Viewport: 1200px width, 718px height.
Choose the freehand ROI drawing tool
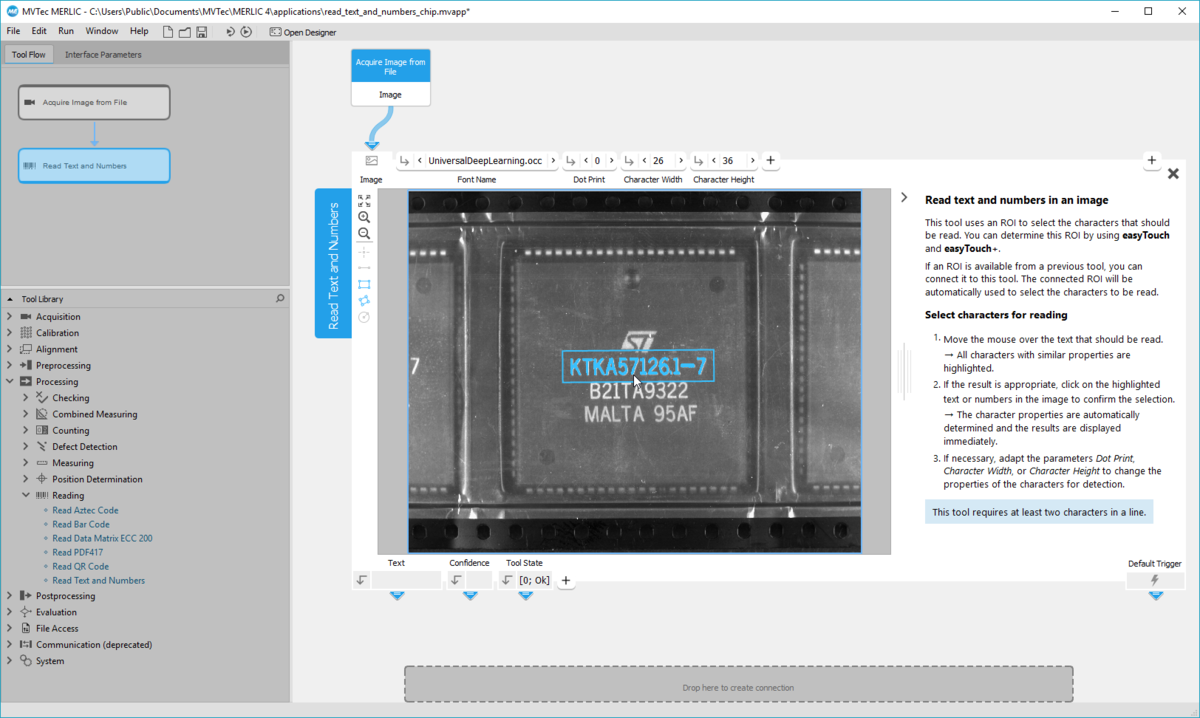364,300
